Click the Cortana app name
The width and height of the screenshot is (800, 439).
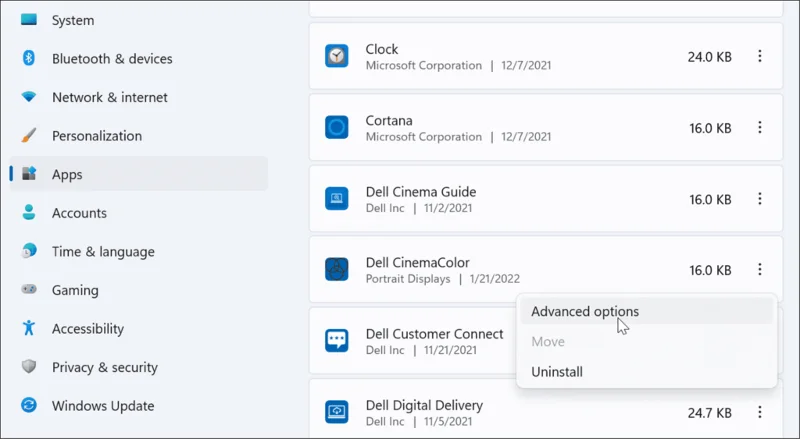tap(389, 120)
